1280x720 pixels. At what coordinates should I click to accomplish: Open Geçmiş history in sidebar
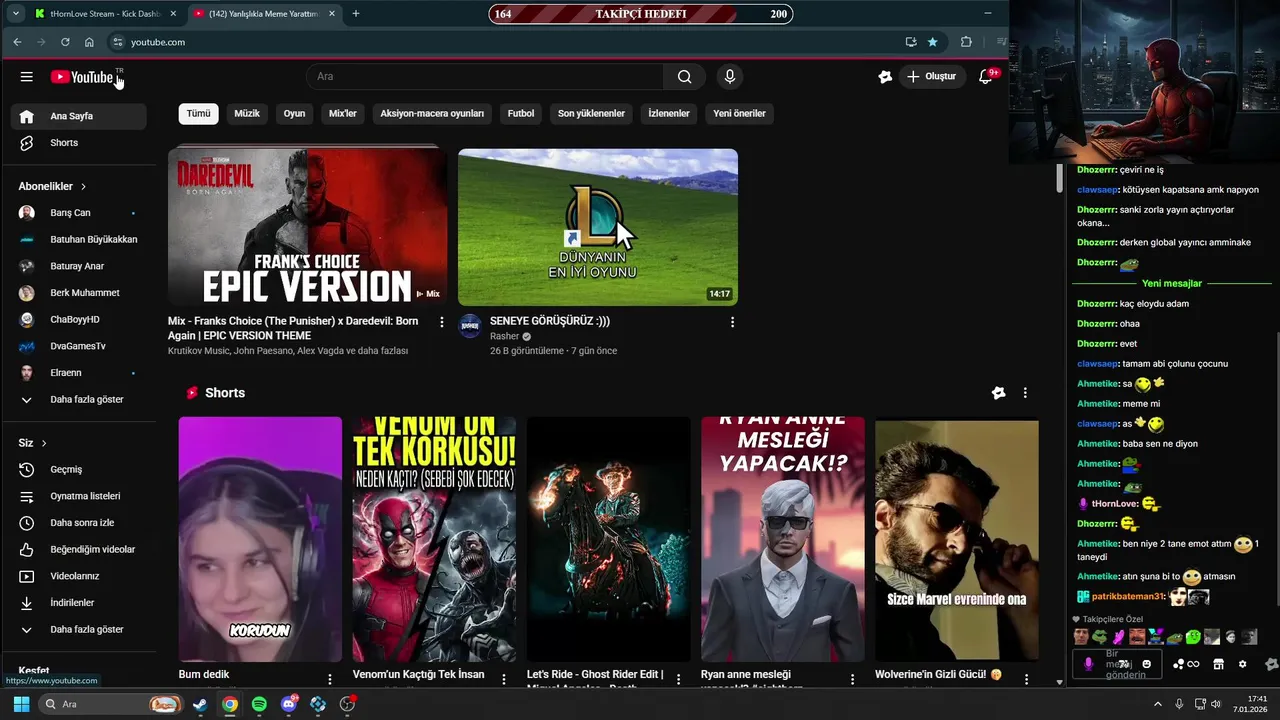[79, 470]
